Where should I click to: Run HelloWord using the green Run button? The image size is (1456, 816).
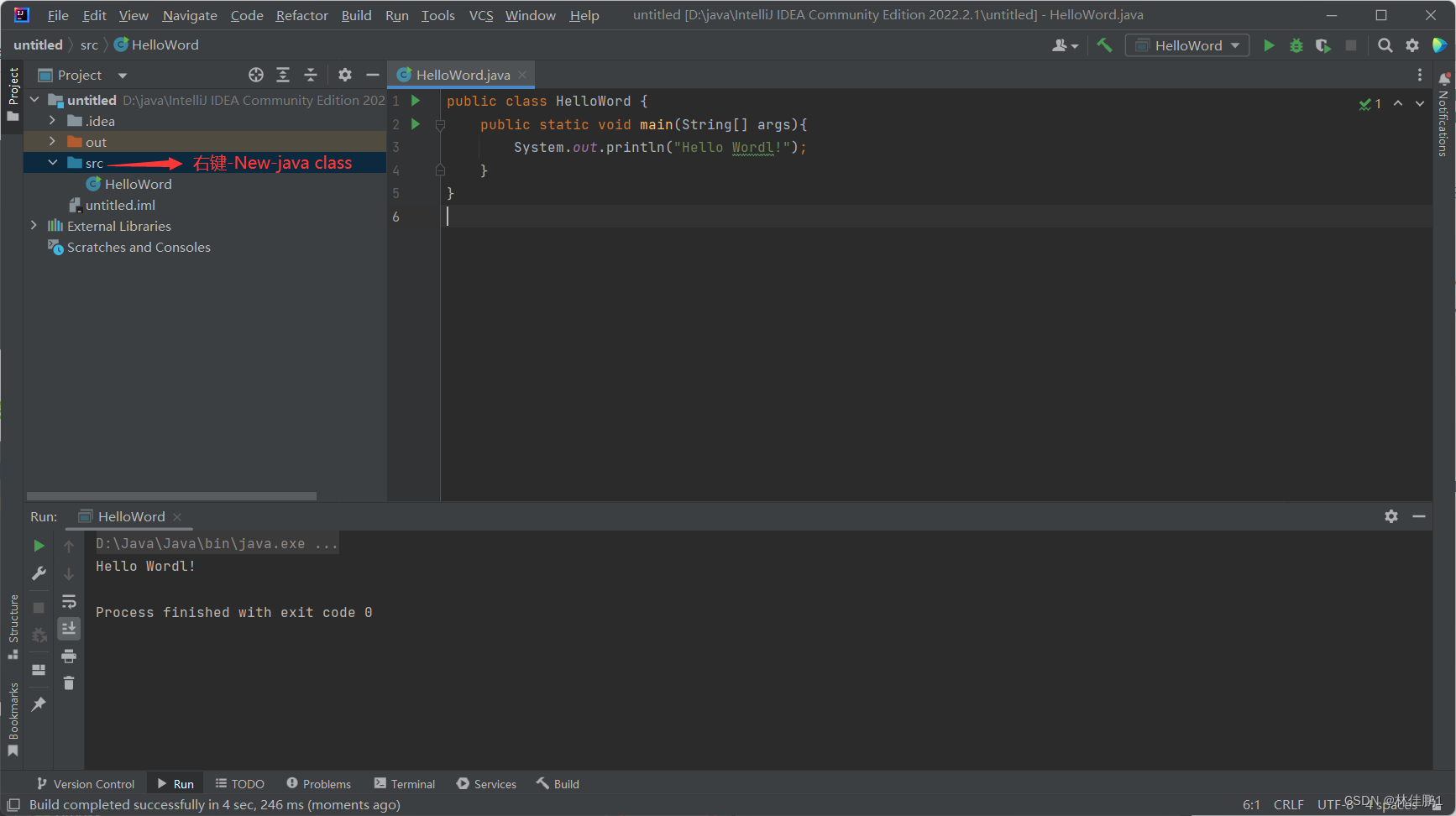tap(1269, 45)
